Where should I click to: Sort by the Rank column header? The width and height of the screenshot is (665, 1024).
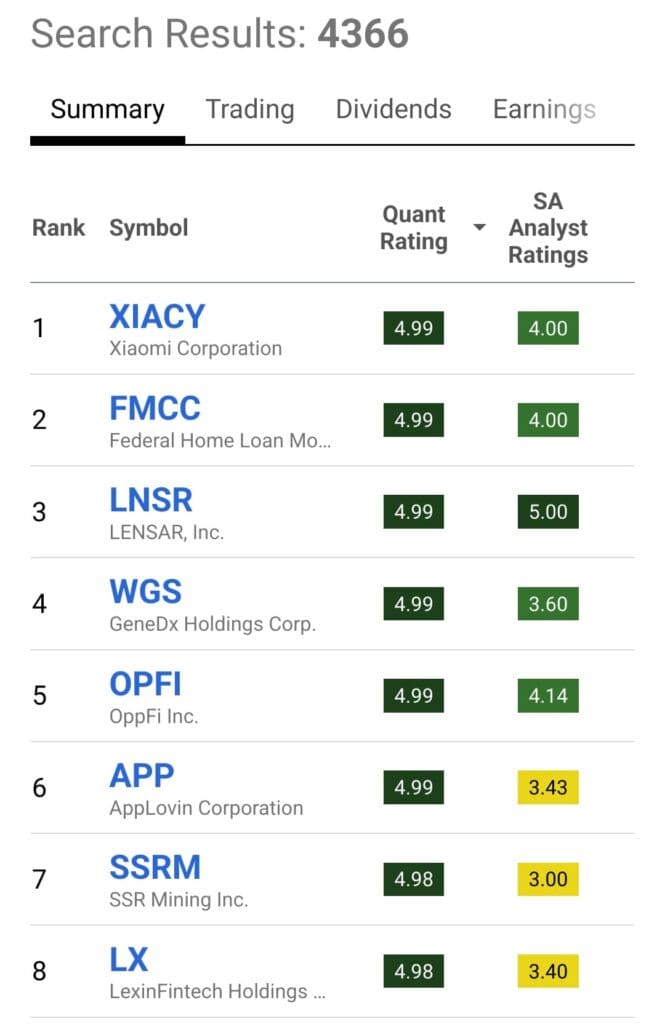[x=58, y=227]
